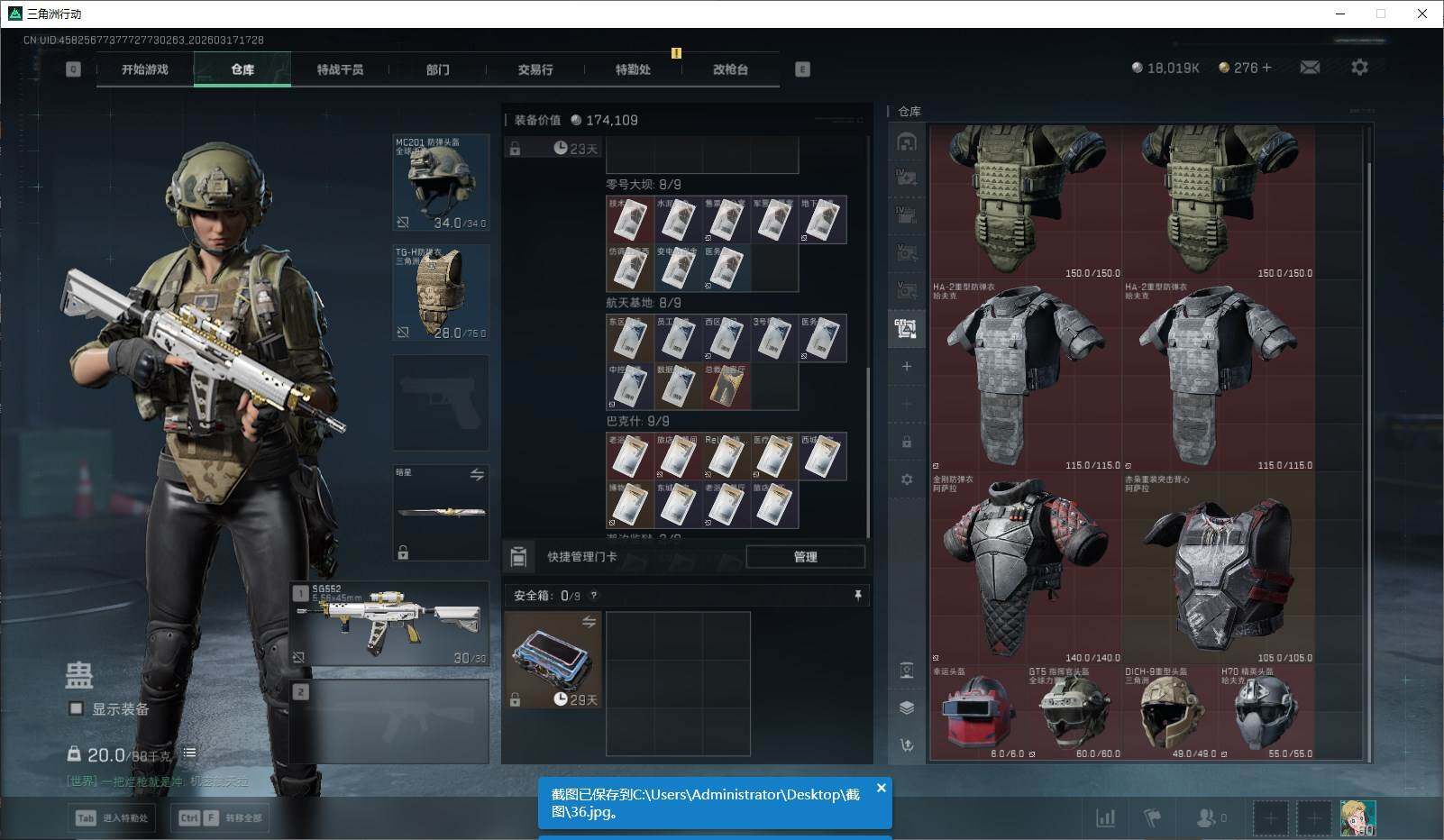1444x840 pixels.
Task: Select the DICH-9重型头盔 helmet
Action: (x=1170, y=712)
